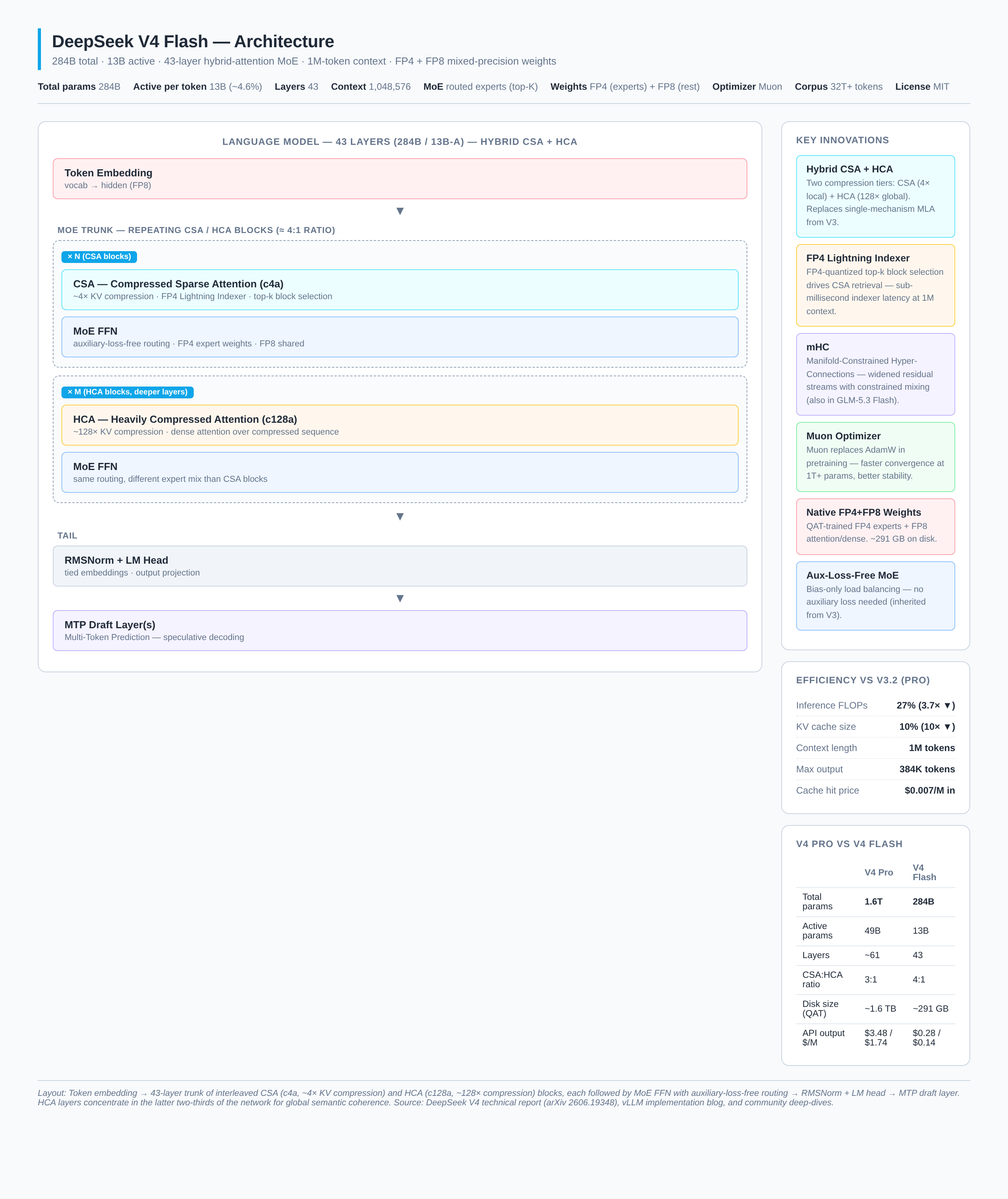Click the Token Embedding block
Viewport: 1008px width, 1199px height.
pos(399,179)
